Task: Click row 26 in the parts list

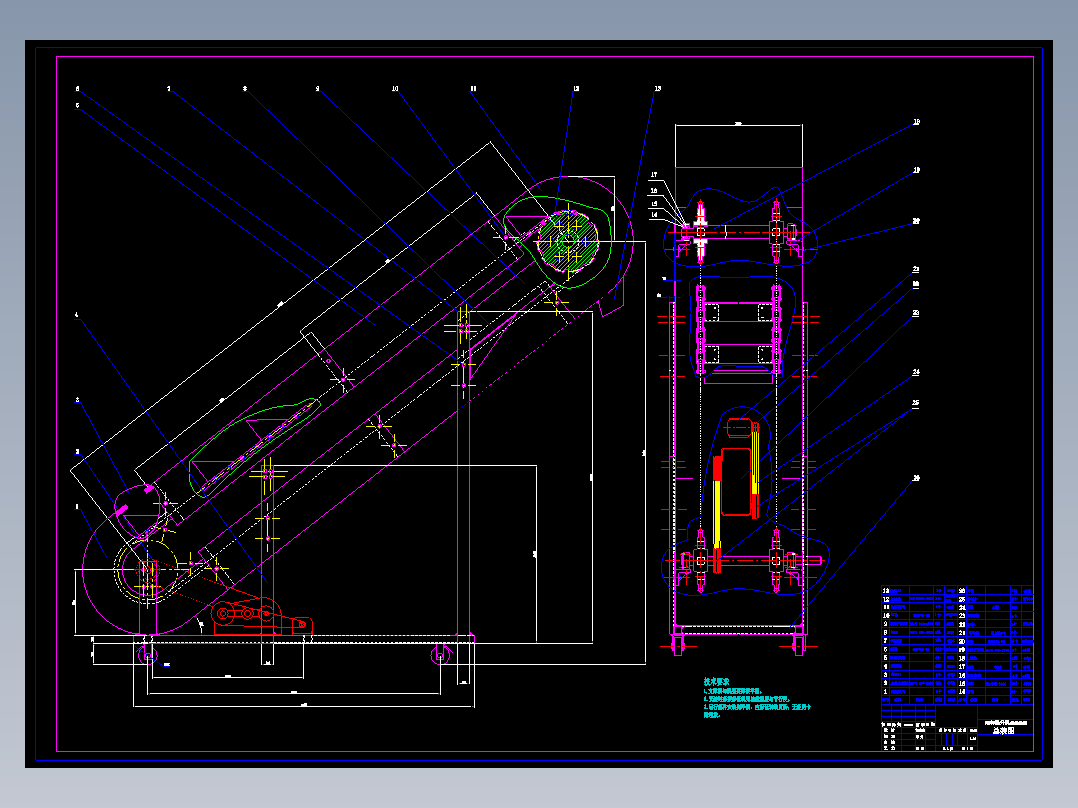Action: [996, 591]
